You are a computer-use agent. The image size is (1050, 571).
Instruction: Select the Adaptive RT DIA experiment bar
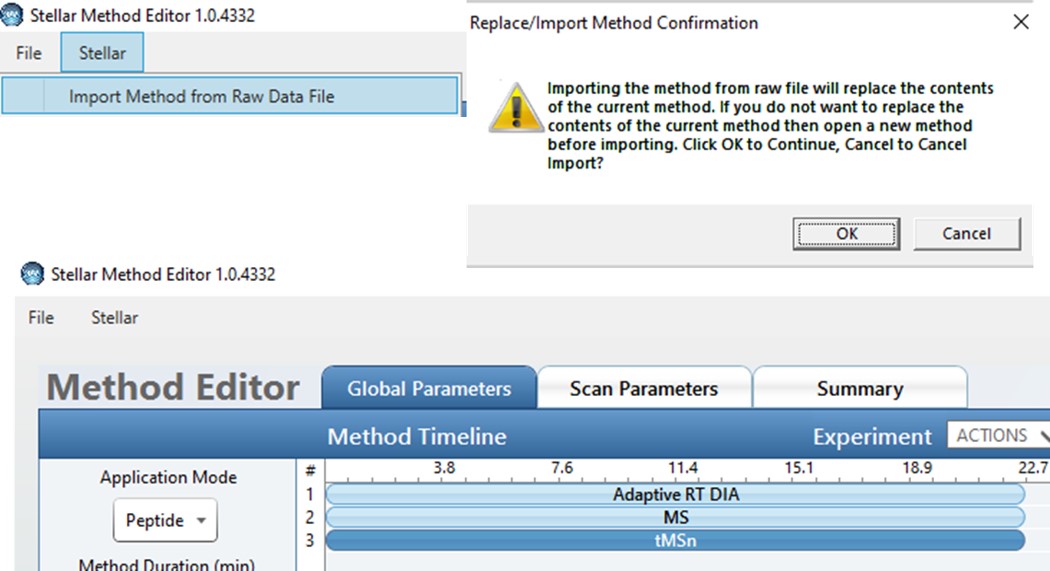675,495
